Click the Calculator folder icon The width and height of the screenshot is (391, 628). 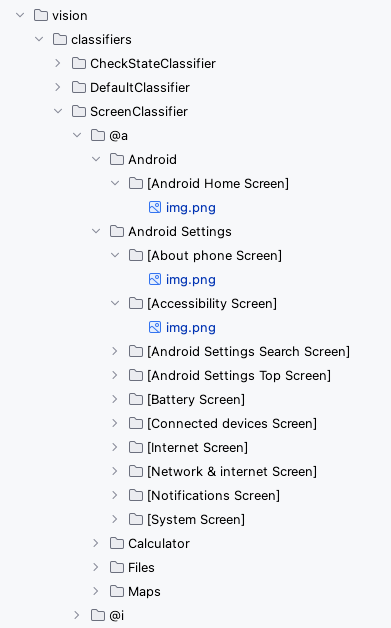point(117,543)
